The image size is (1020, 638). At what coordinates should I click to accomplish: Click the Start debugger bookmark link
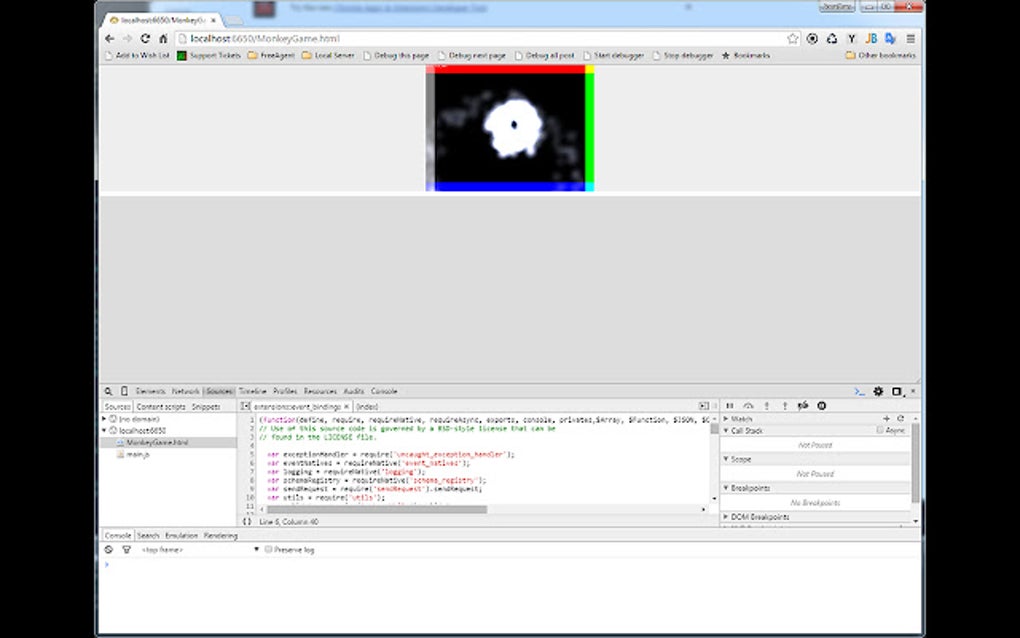click(x=615, y=55)
